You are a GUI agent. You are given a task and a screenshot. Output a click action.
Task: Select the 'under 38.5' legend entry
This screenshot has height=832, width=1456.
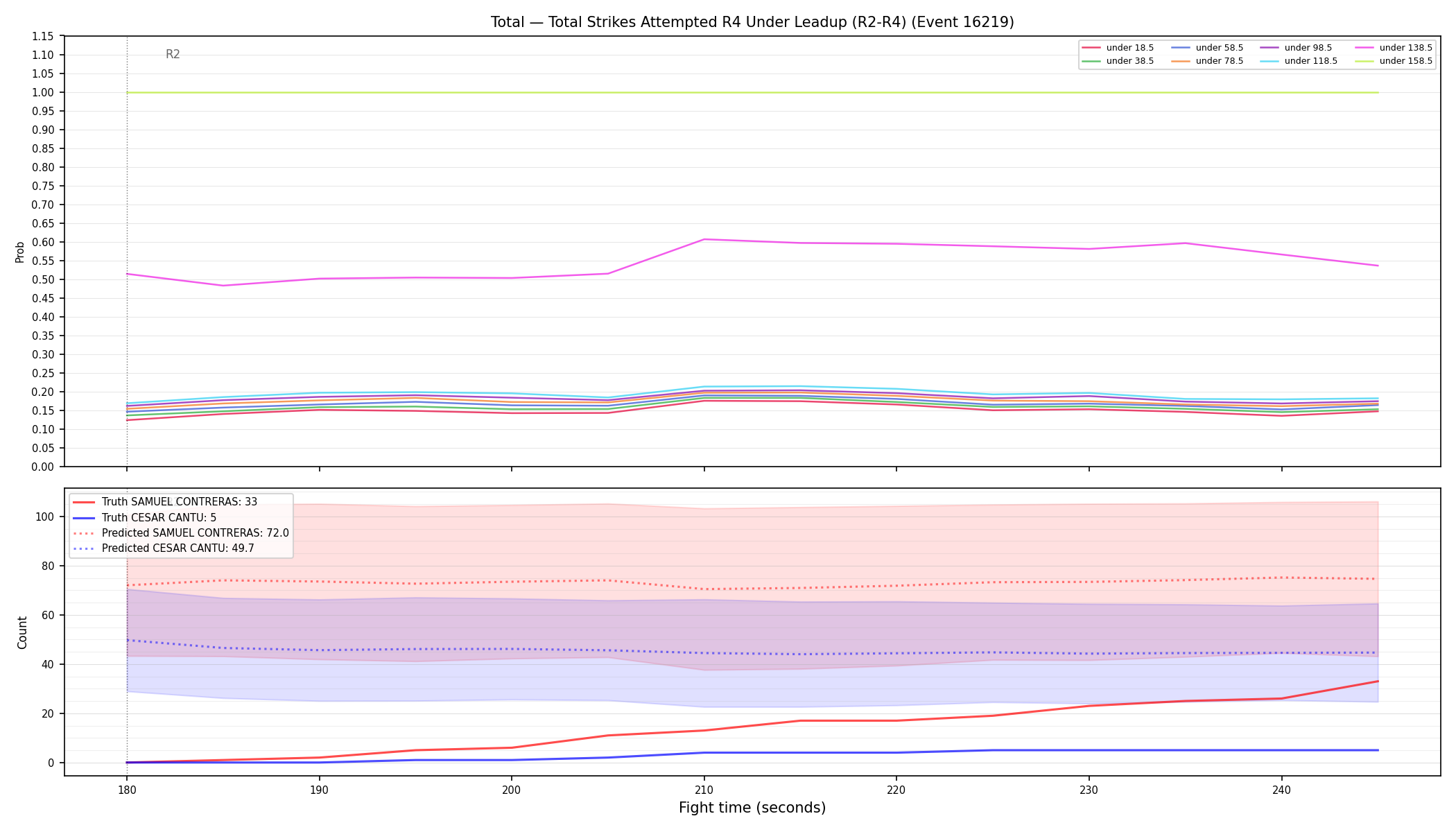pos(1118,61)
